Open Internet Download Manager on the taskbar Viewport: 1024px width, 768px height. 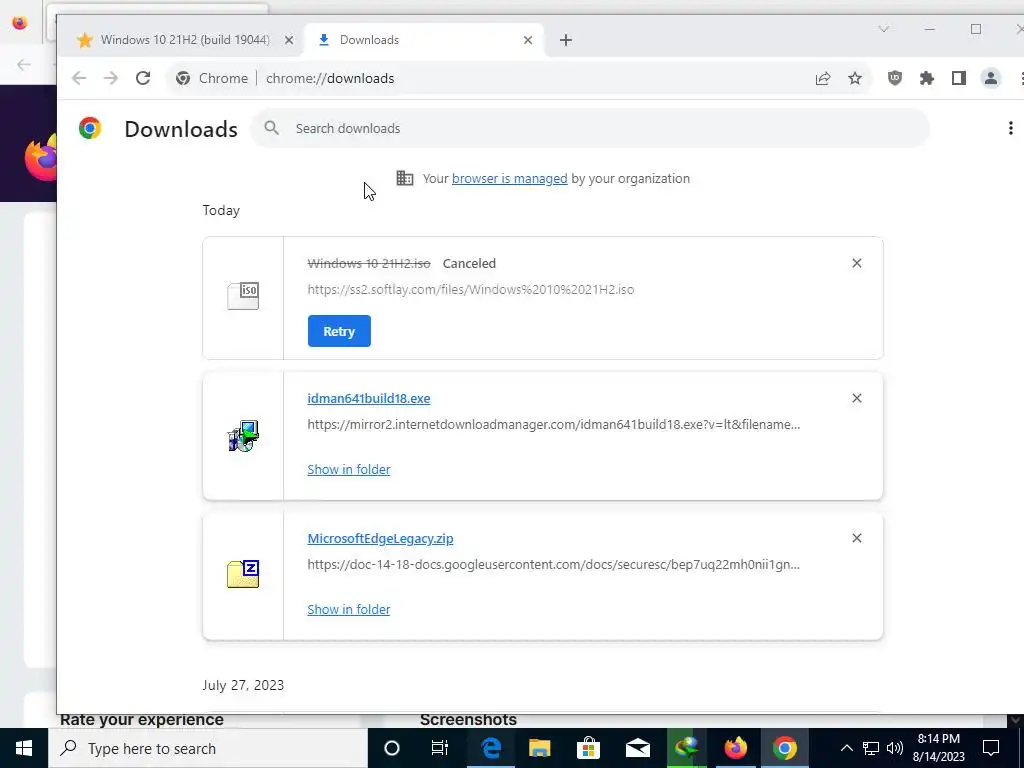[686, 748]
